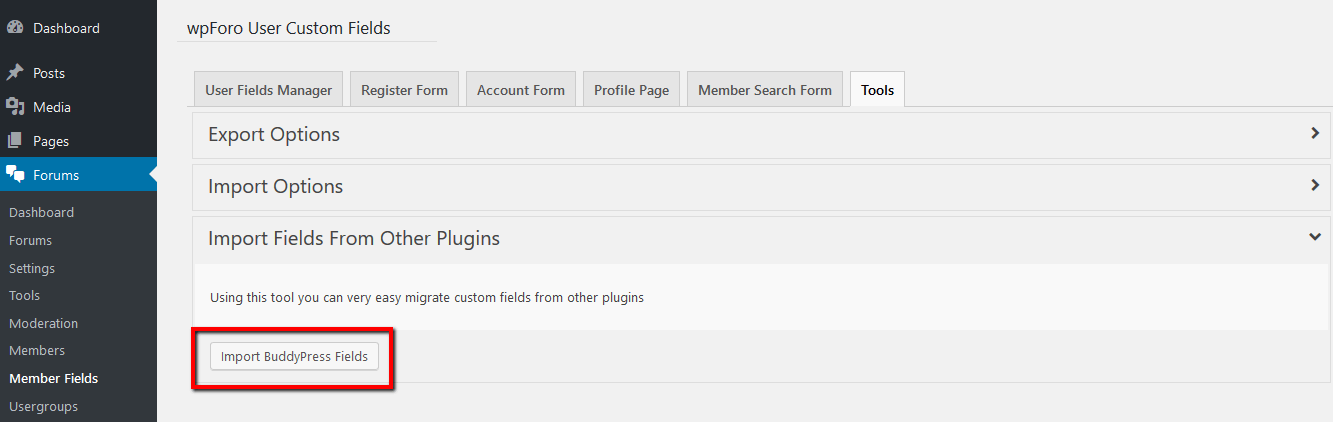Go to Profile Page tab
This screenshot has width=1333, height=422.
[x=631, y=90]
